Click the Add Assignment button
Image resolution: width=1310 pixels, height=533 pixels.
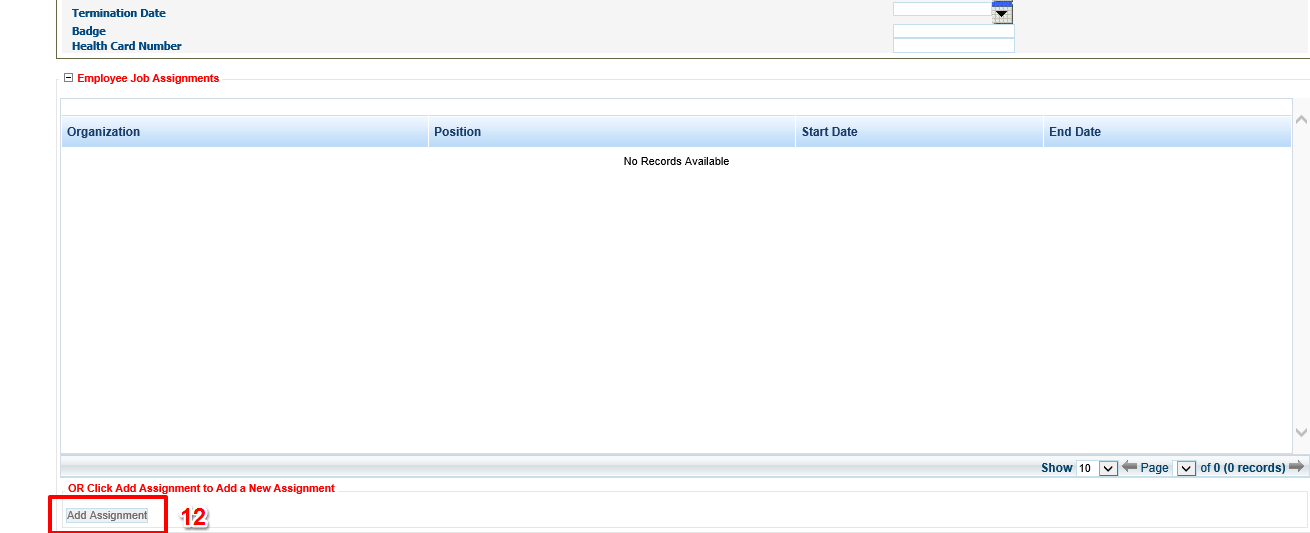click(x=107, y=515)
